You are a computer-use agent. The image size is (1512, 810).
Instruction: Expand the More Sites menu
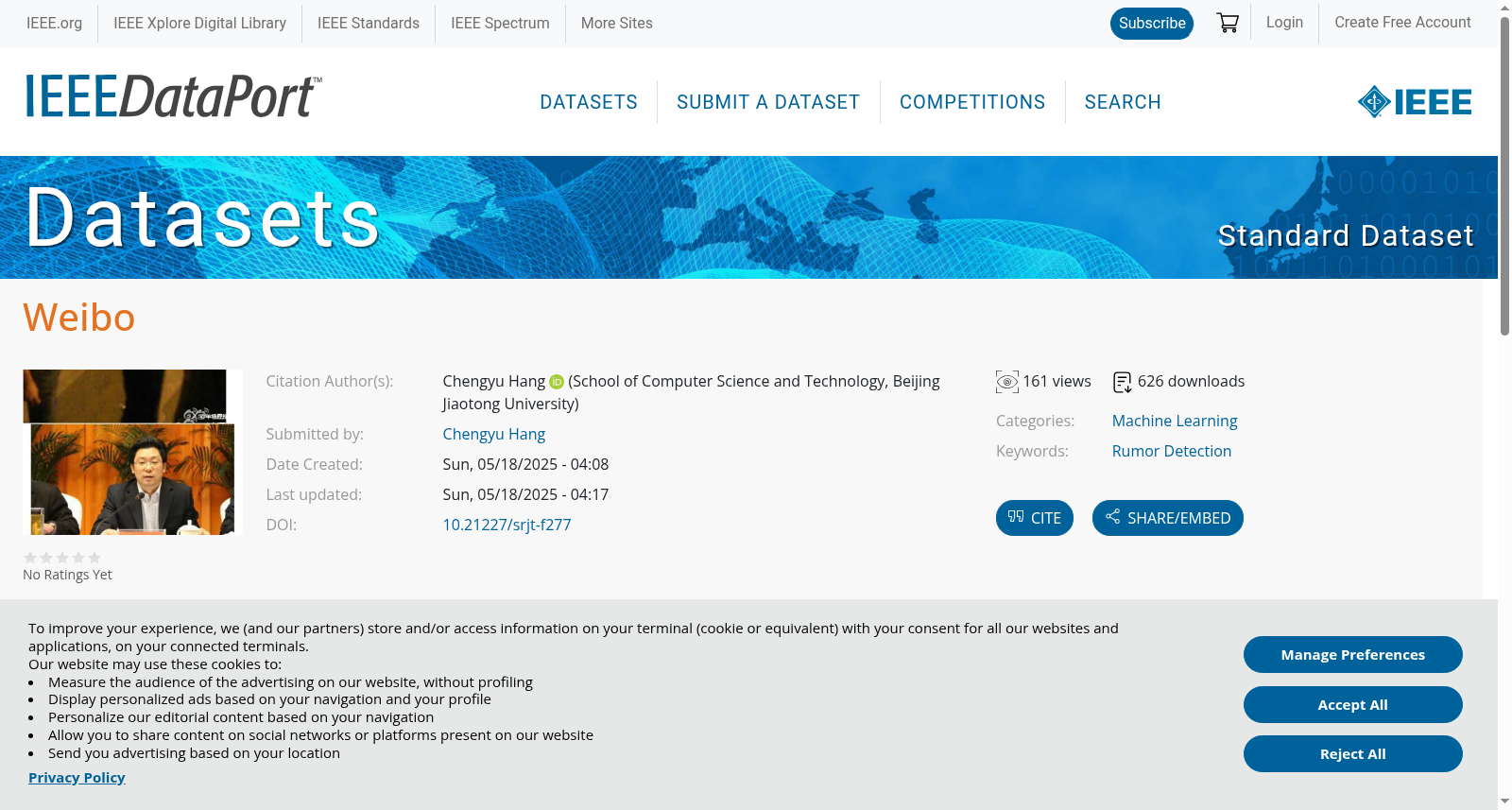click(x=616, y=23)
